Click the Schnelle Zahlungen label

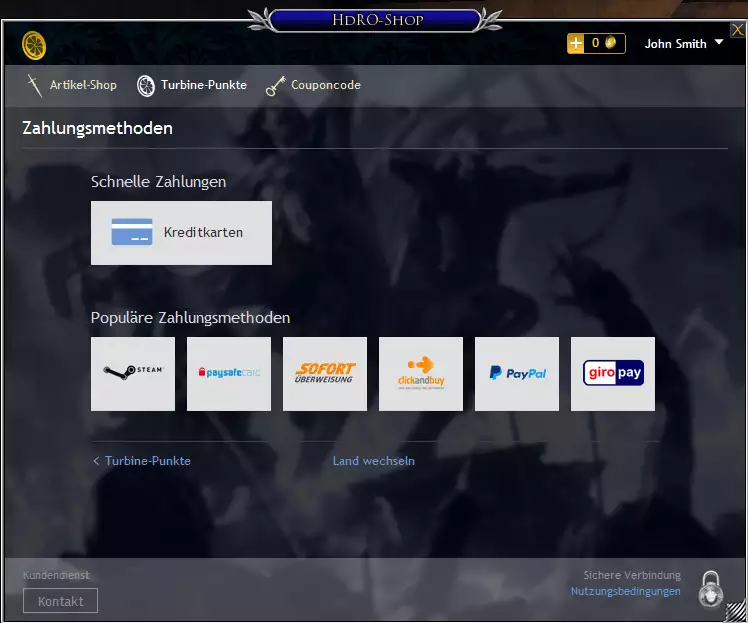(158, 182)
